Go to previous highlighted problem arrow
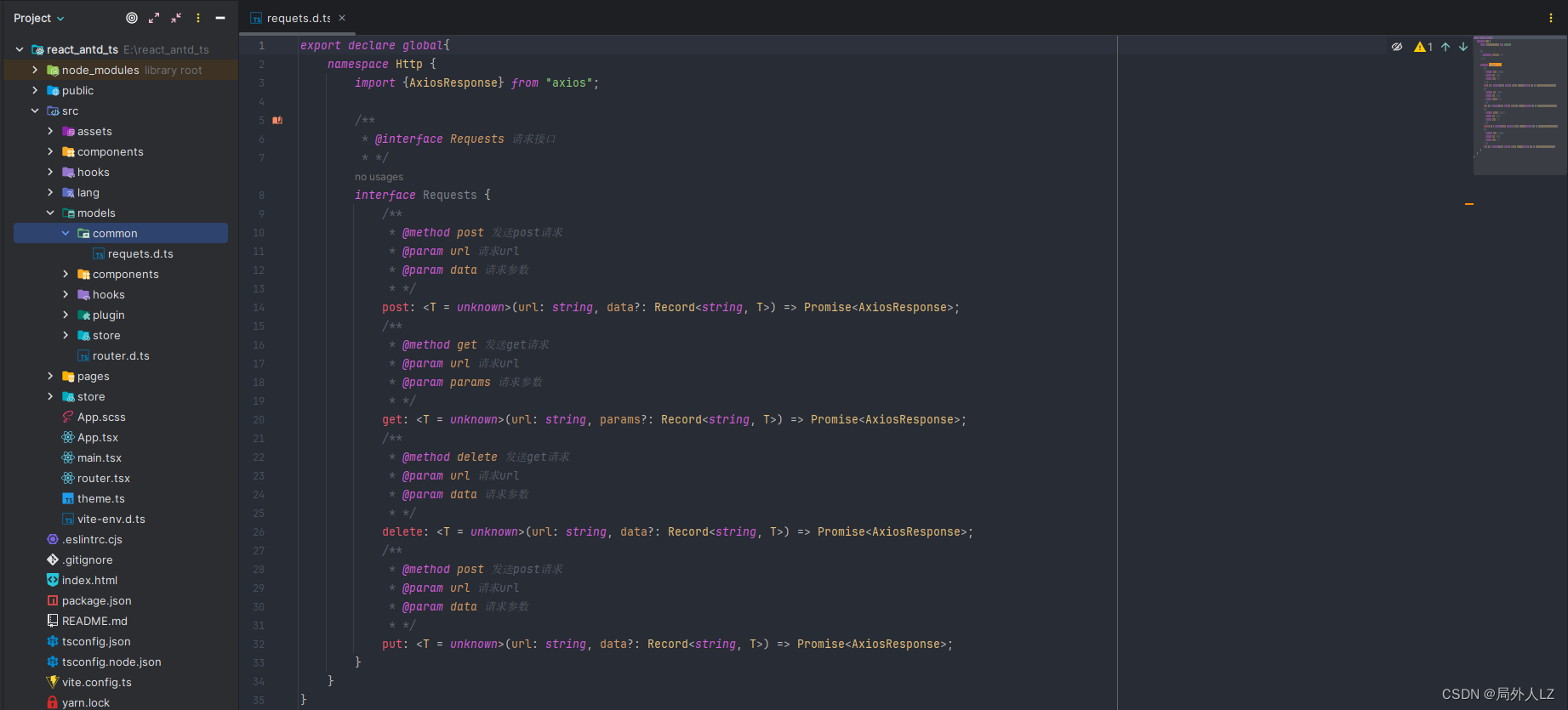The width and height of the screenshot is (1568, 710). pyautogui.click(x=1445, y=47)
